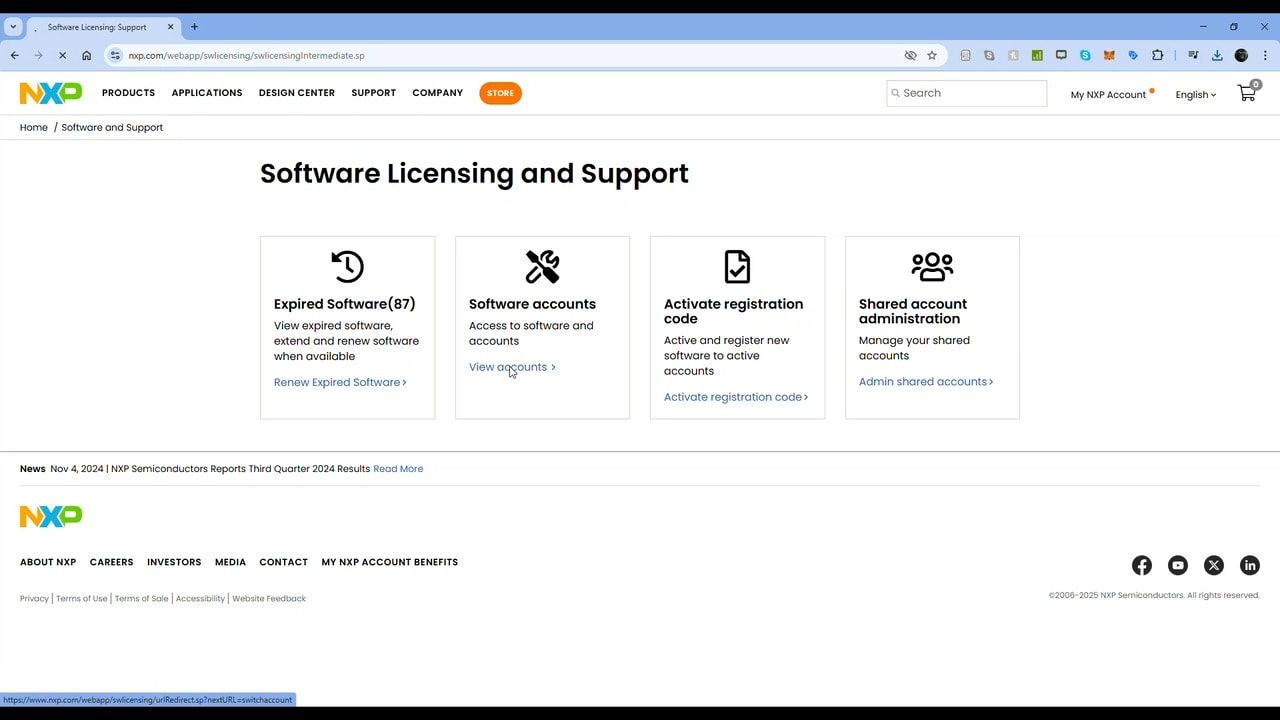Open the shopping cart icon
The width and height of the screenshot is (1280, 720).
point(1246,93)
